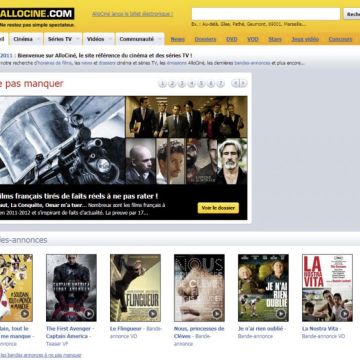This screenshot has width=360, height=360.
Task: Click into the search input field
Action: point(266,14)
